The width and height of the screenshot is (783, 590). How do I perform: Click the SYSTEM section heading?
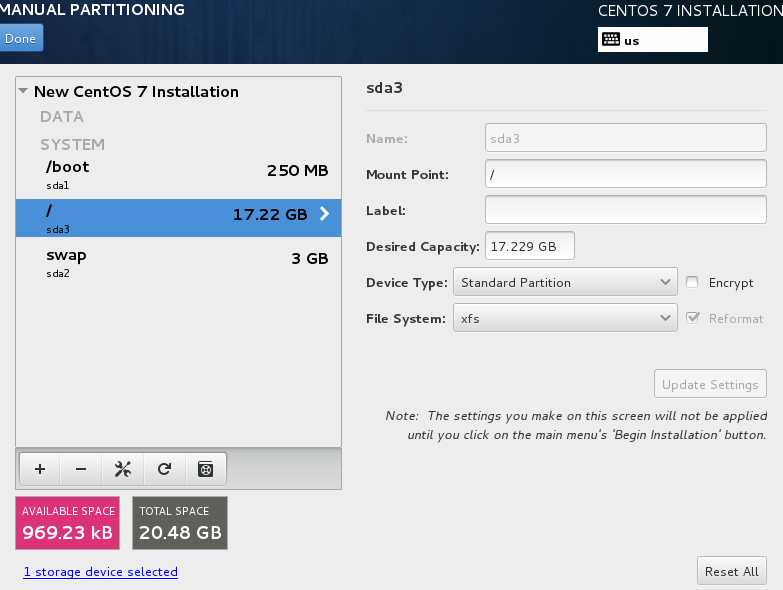click(72, 145)
